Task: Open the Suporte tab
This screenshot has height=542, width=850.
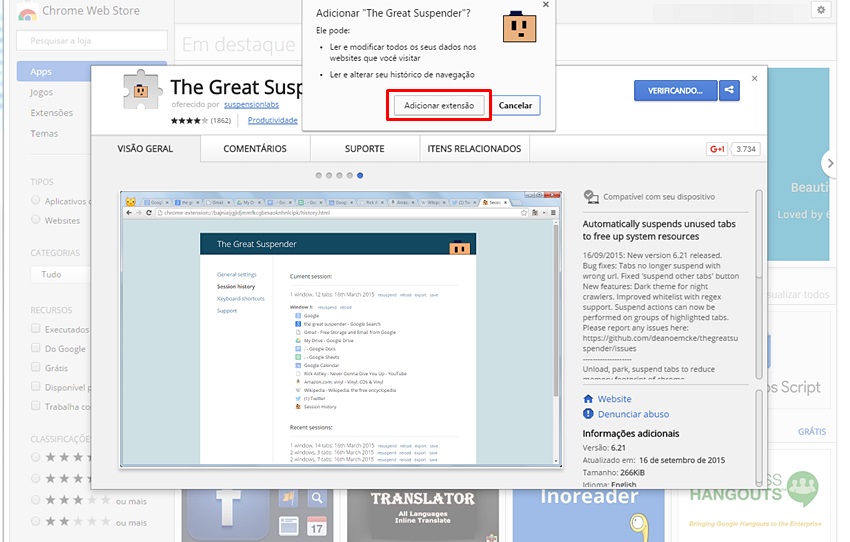Action: click(x=364, y=149)
